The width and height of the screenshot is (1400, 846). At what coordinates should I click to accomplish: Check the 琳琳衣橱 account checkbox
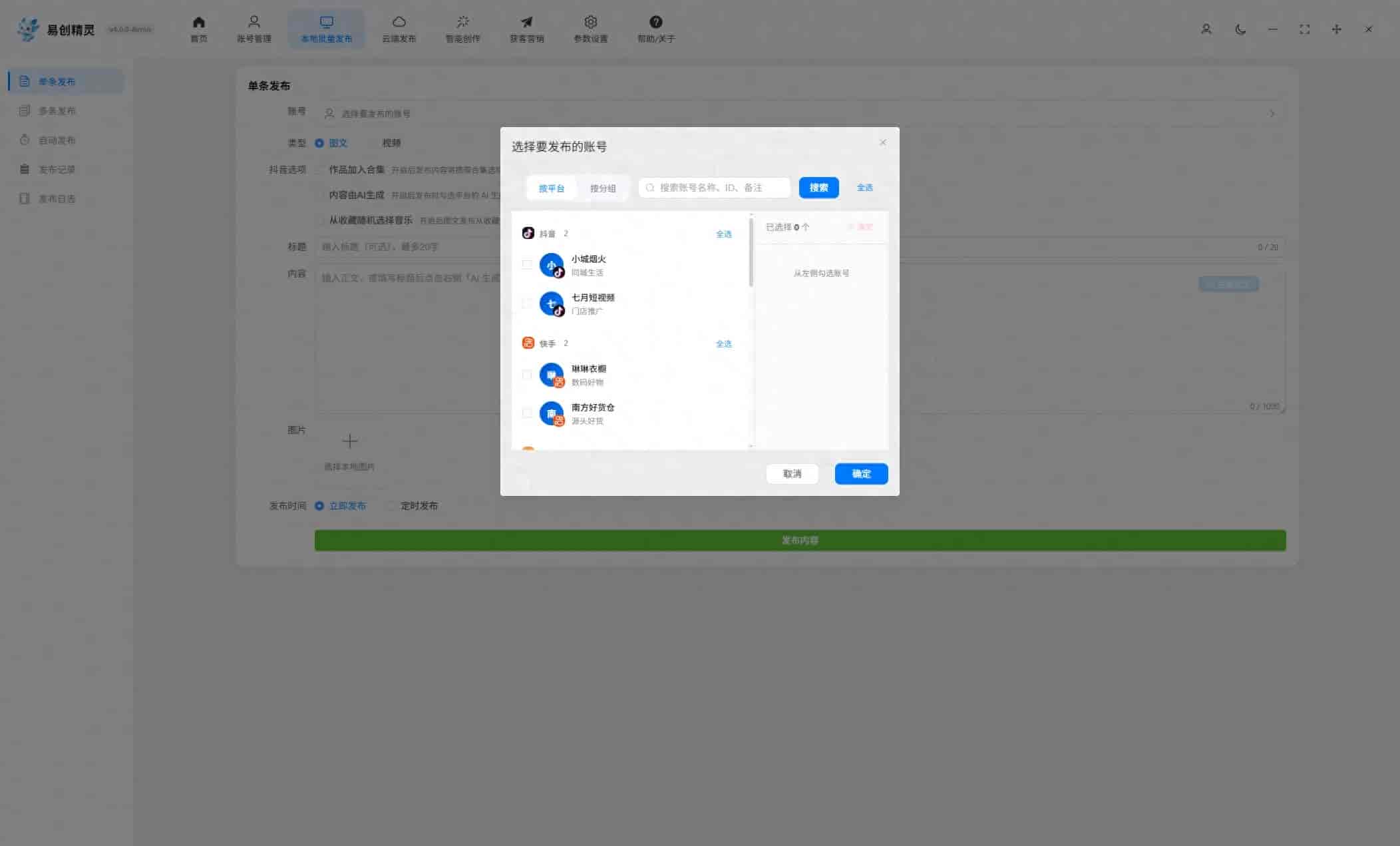pos(527,375)
